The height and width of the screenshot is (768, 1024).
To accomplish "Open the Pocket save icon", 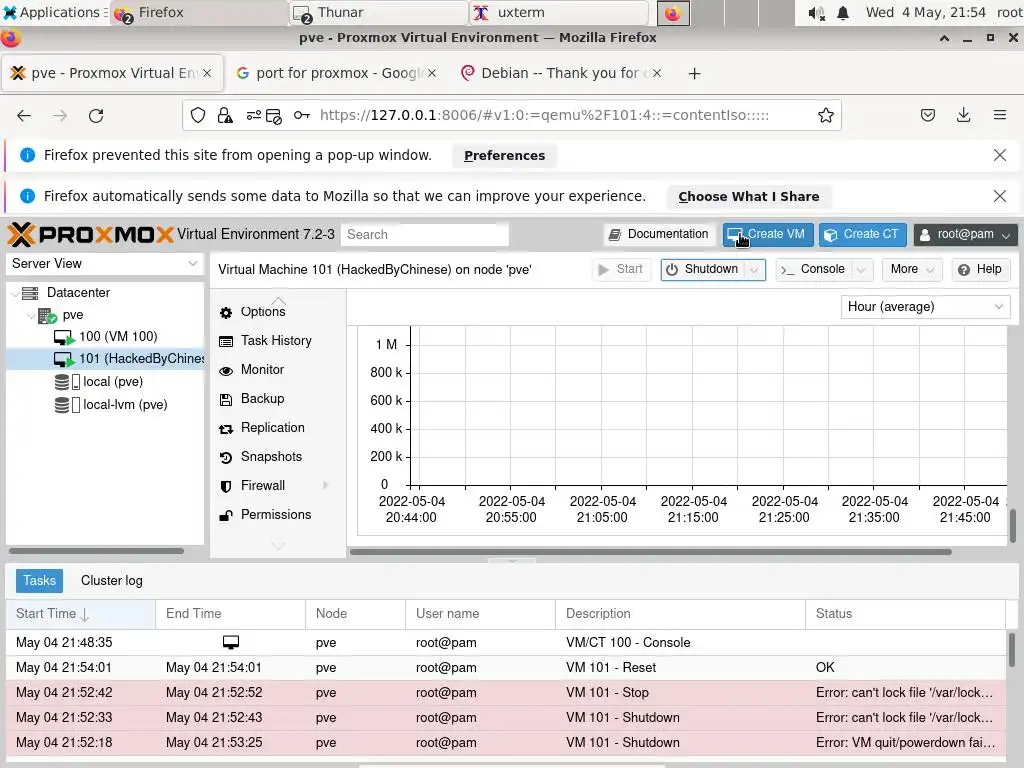I will point(927,116).
